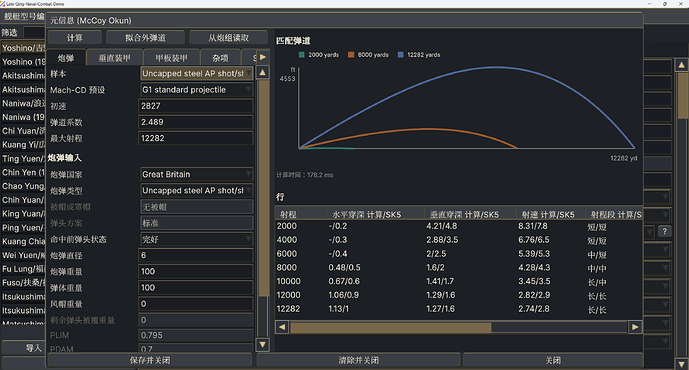This screenshot has height=370, width=689.
Task: Click the 水平穿深 计算/SK5 column header
Action: (375, 214)
